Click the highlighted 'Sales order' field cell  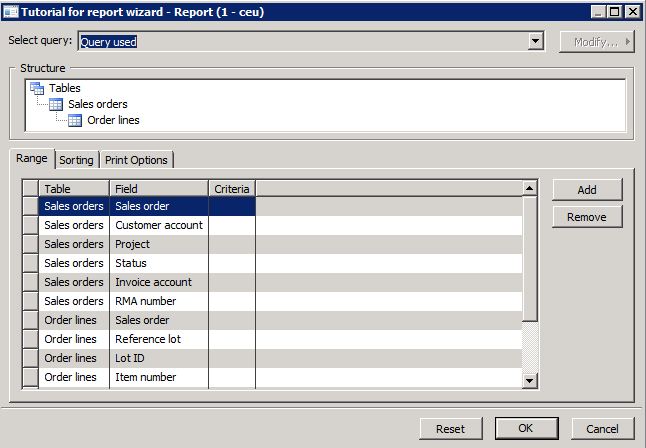point(159,206)
